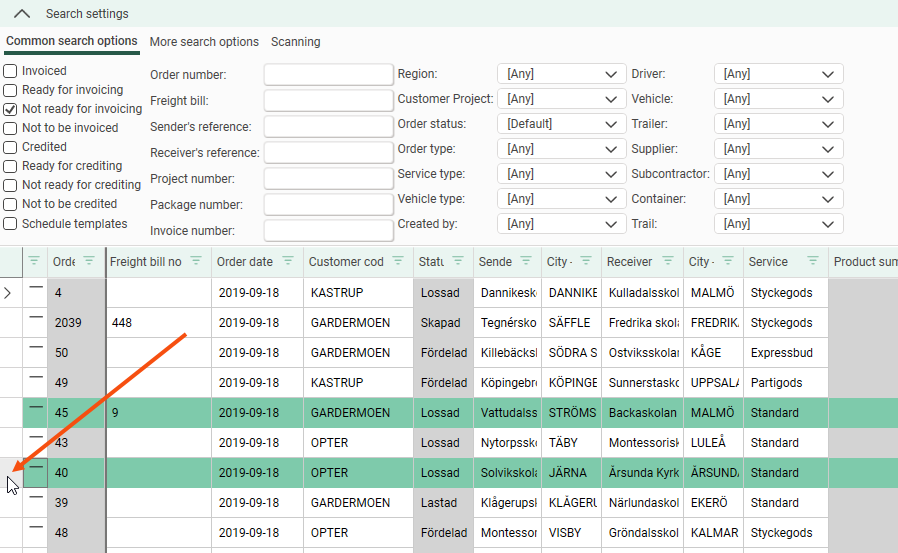Open filter on Customer code column
Image resolution: width=898 pixels, height=553 pixels.
397,261
